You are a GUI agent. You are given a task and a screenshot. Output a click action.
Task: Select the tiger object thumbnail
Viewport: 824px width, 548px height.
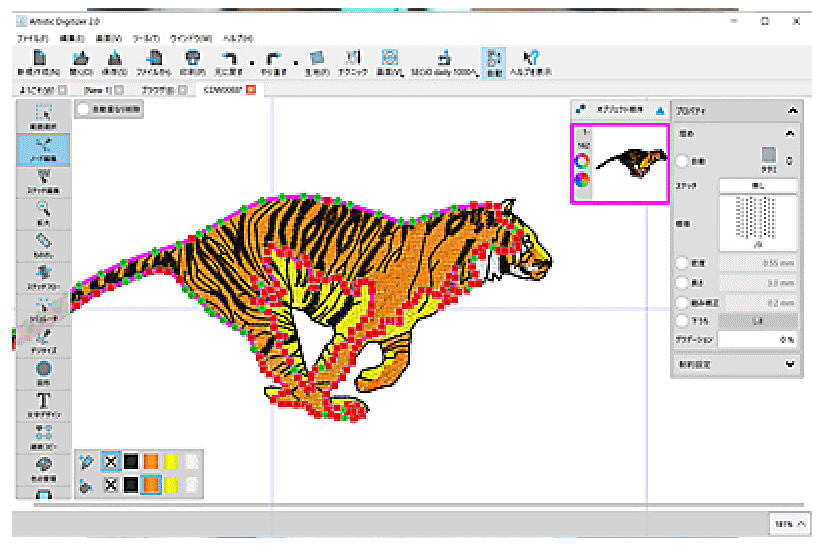[x=620, y=163]
